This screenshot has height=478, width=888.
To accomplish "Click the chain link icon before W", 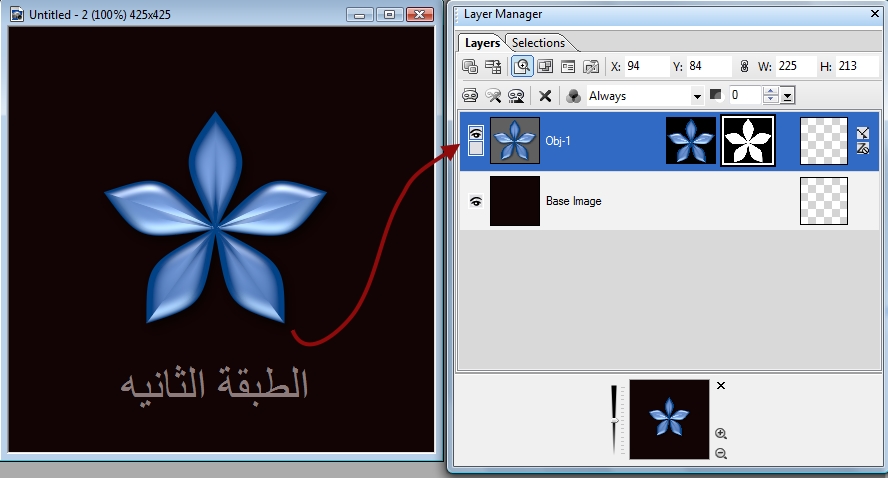I will pos(743,67).
